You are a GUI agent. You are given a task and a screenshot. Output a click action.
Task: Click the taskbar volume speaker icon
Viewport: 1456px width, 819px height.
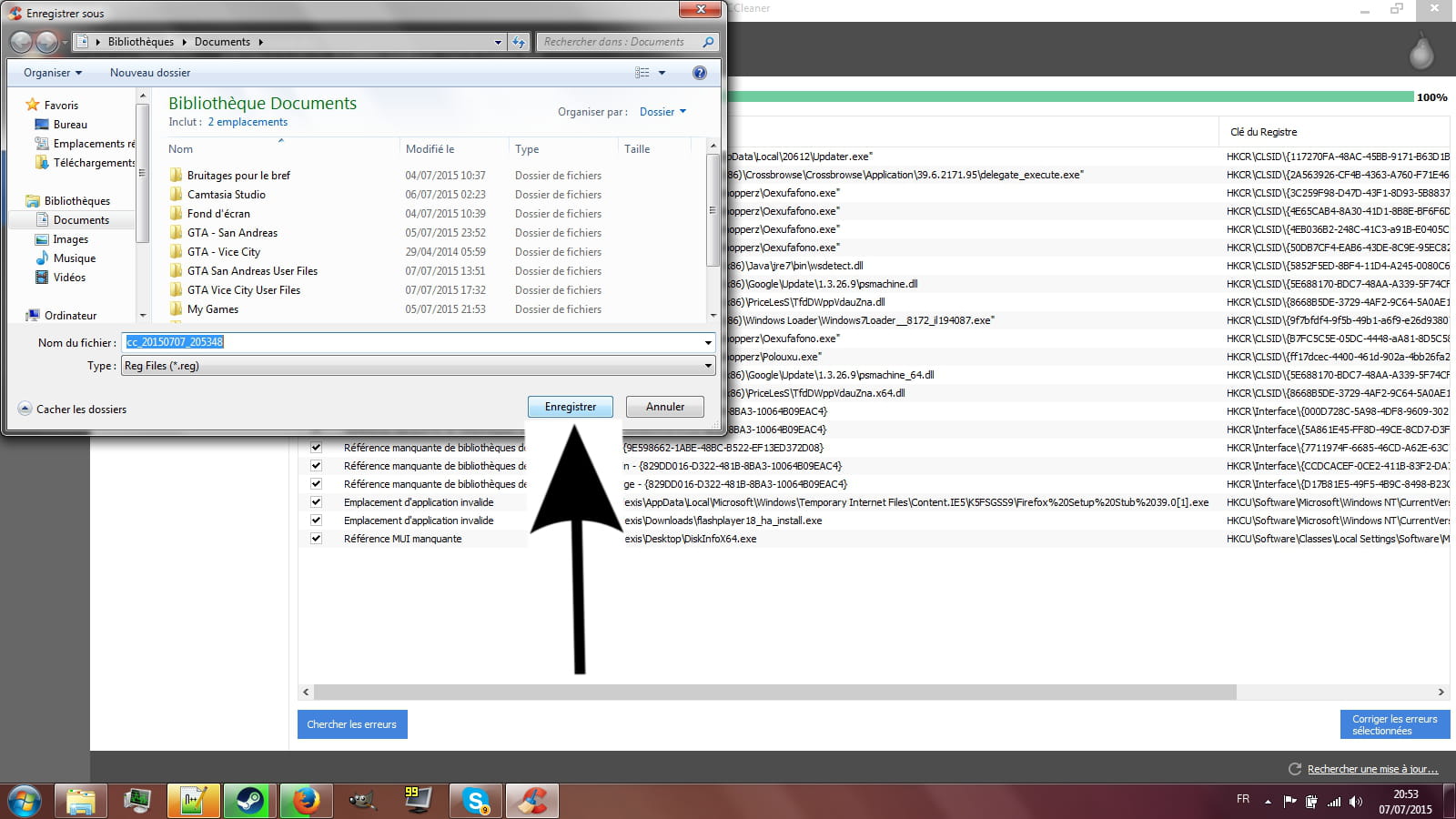click(1356, 802)
